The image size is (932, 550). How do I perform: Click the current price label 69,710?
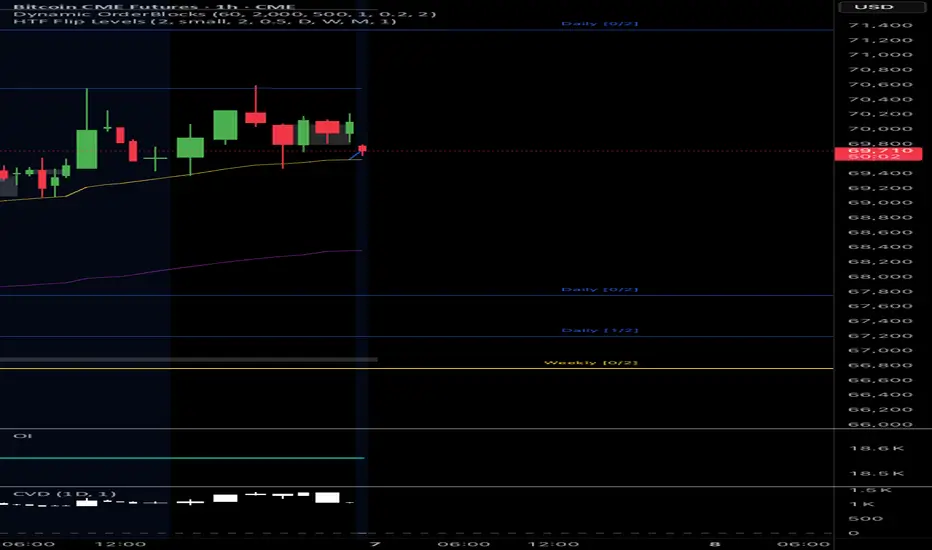(878, 153)
